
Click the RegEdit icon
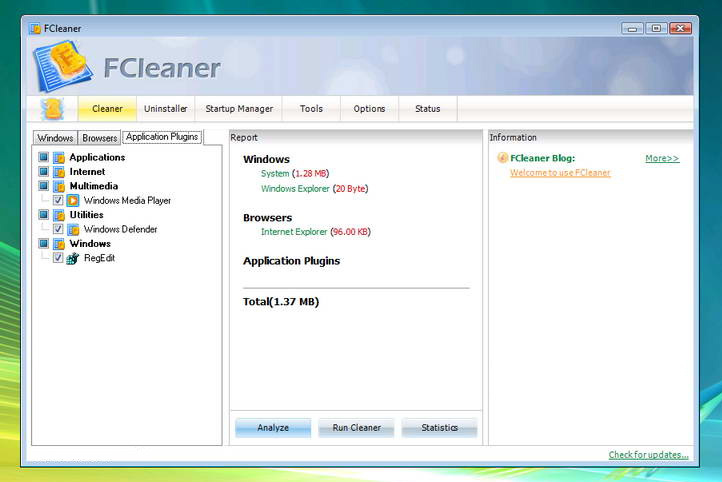coord(73,258)
